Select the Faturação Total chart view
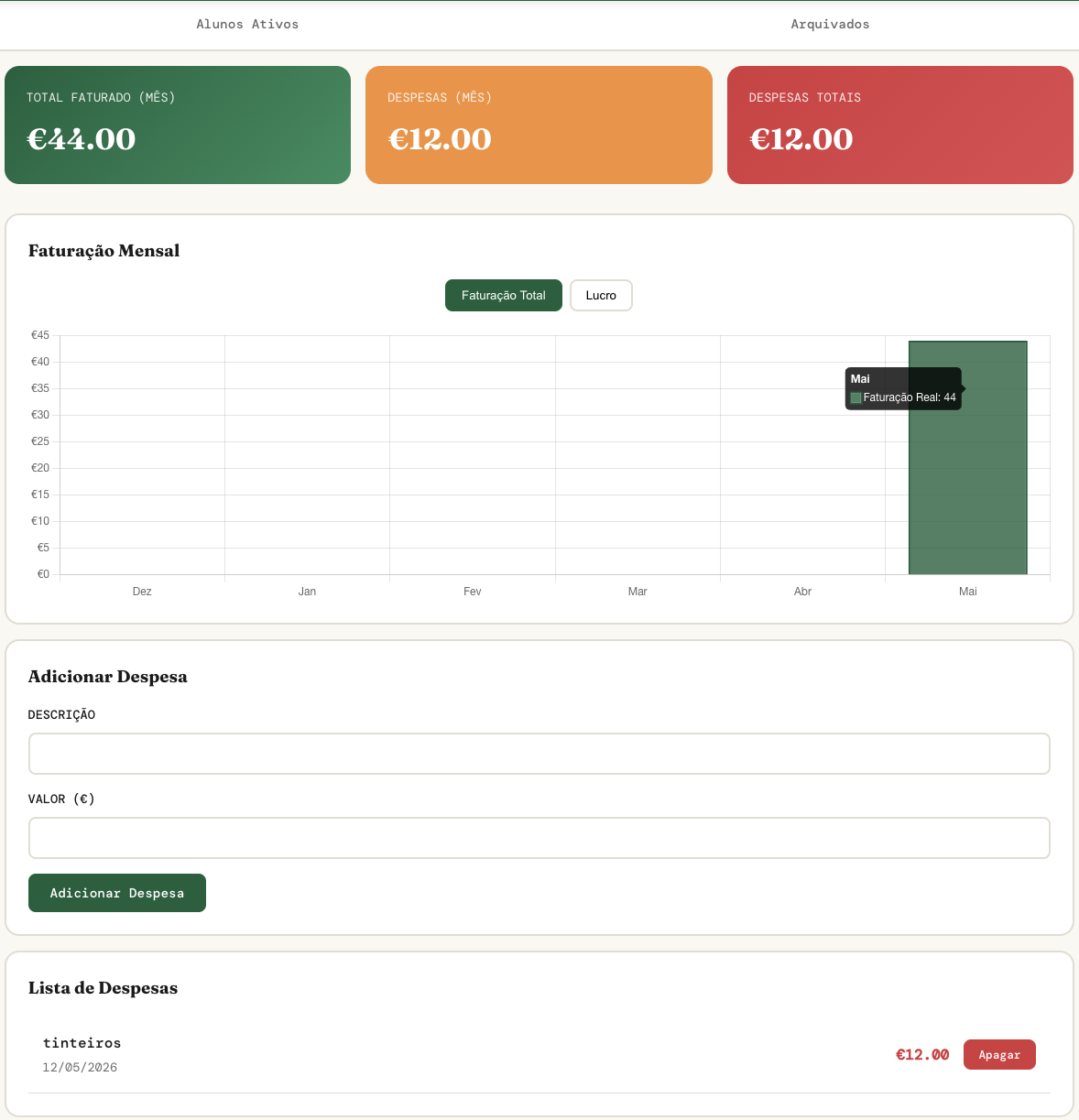 click(x=504, y=296)
